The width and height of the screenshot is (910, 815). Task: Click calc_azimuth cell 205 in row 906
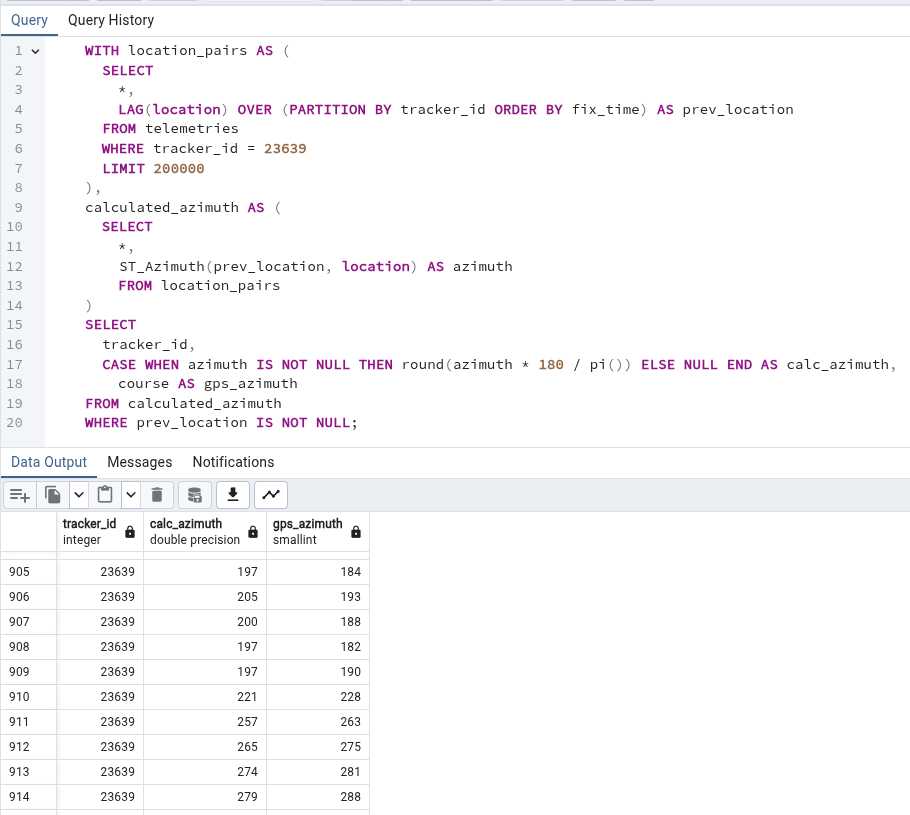pos(205,597)
